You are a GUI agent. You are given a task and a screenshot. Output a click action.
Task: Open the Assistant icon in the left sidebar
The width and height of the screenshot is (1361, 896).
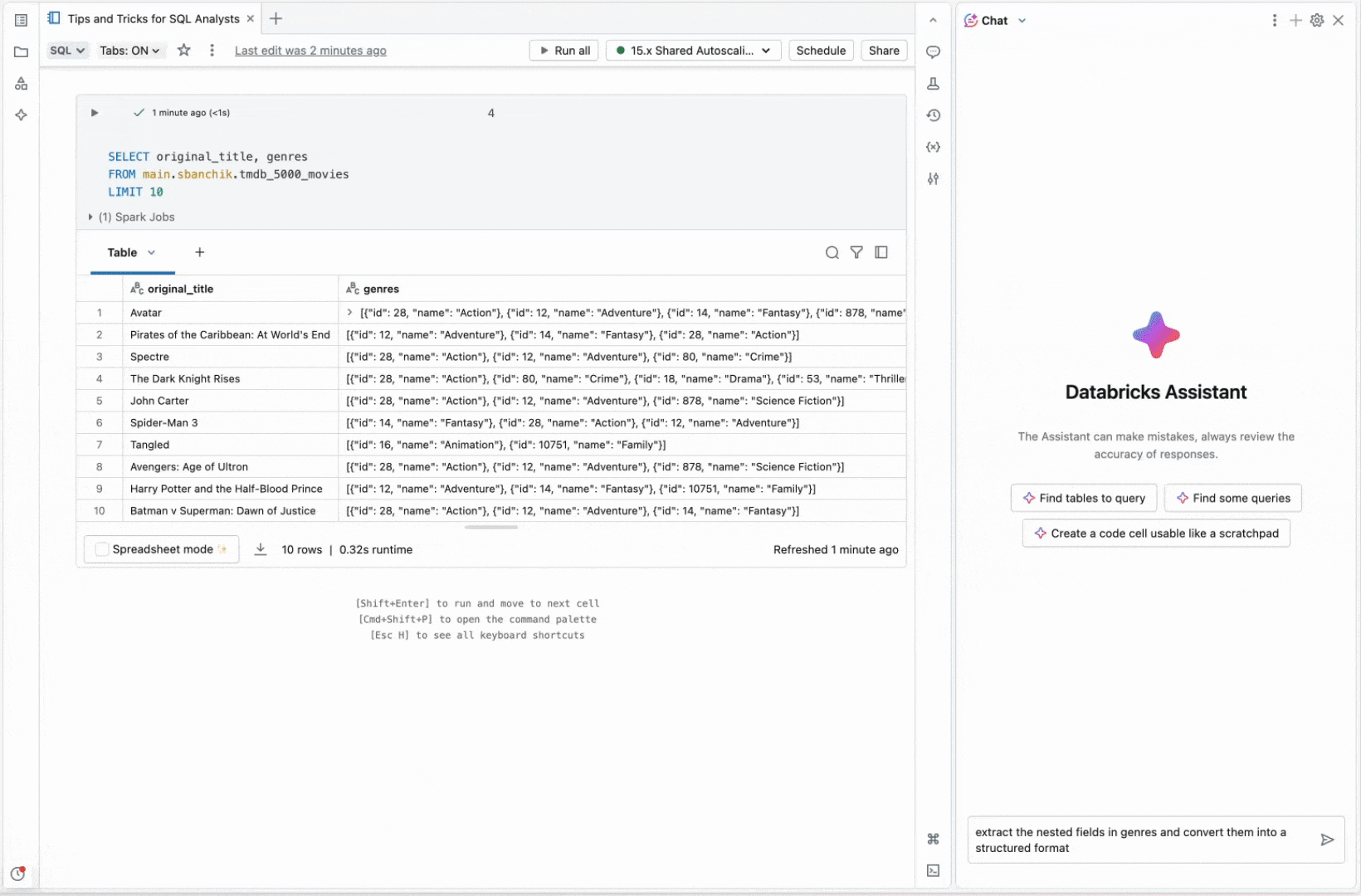click(21, 115)
